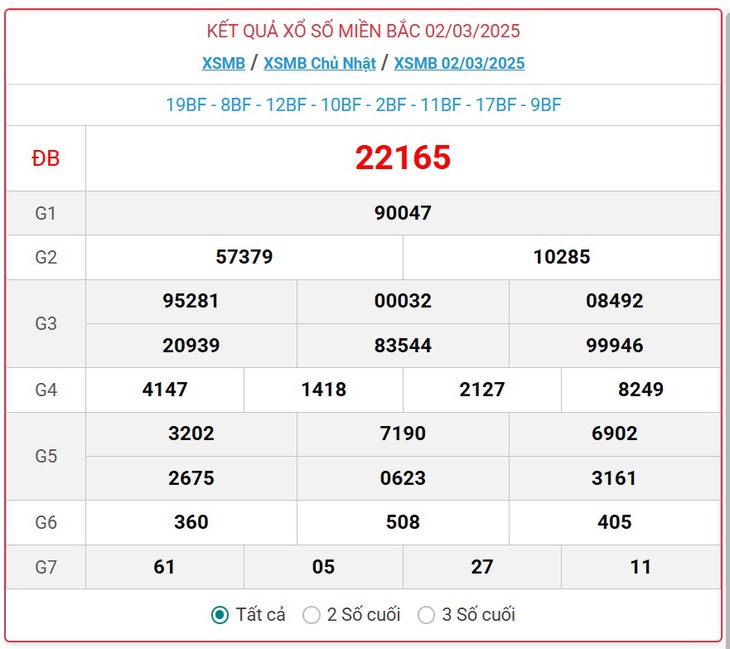The image size is (730, 649).
Task: Open the XSMB 02/03/2025 link
Action: click(459, 63)
